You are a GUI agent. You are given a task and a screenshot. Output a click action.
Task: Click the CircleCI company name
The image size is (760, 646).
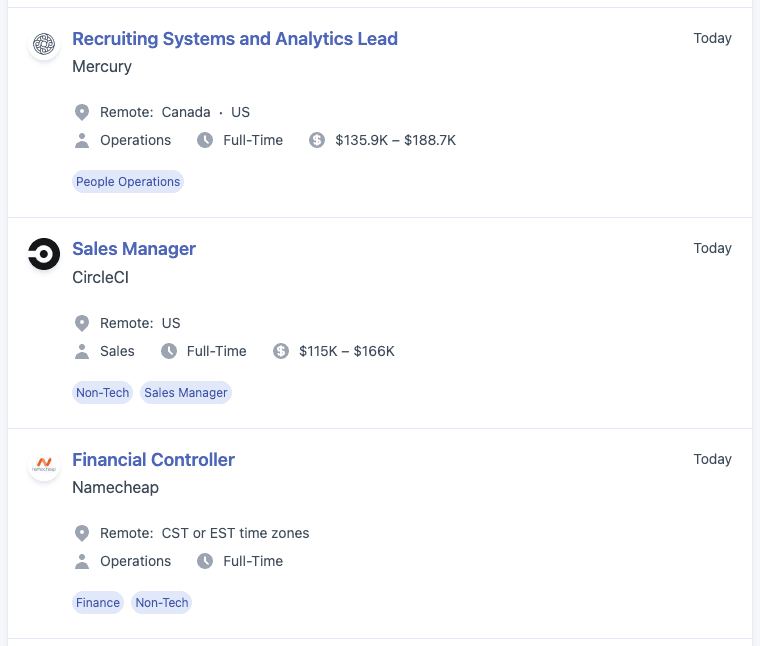coord(100,277)
